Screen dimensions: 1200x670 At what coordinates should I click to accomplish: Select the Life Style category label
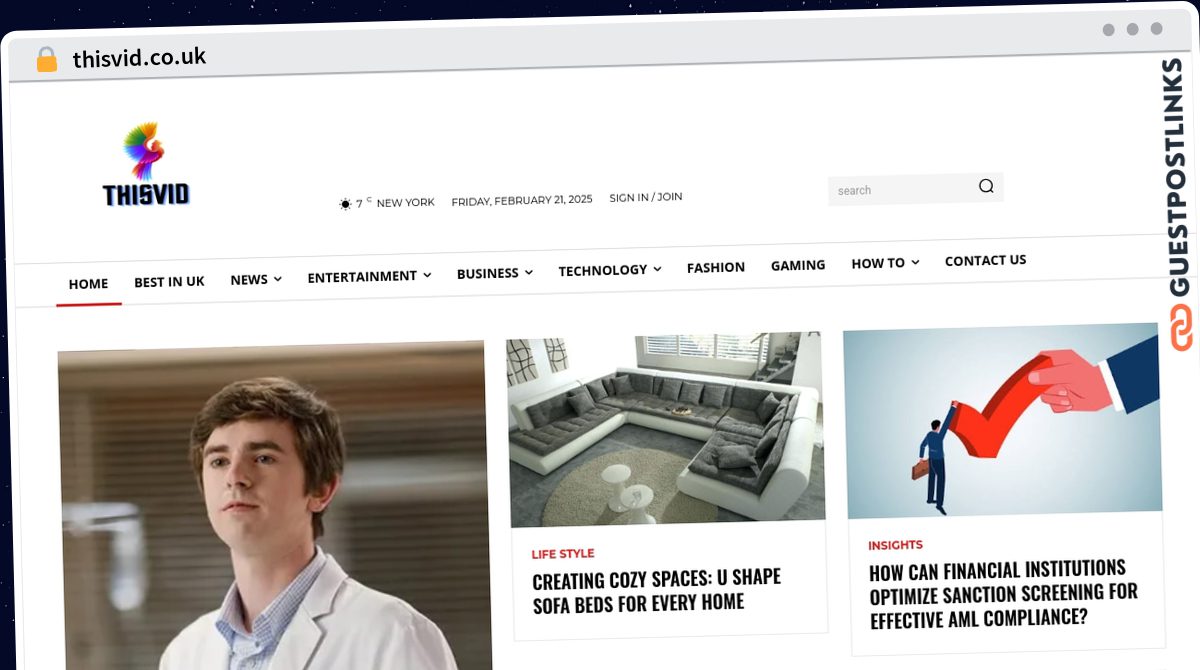(x=563, y=553)
